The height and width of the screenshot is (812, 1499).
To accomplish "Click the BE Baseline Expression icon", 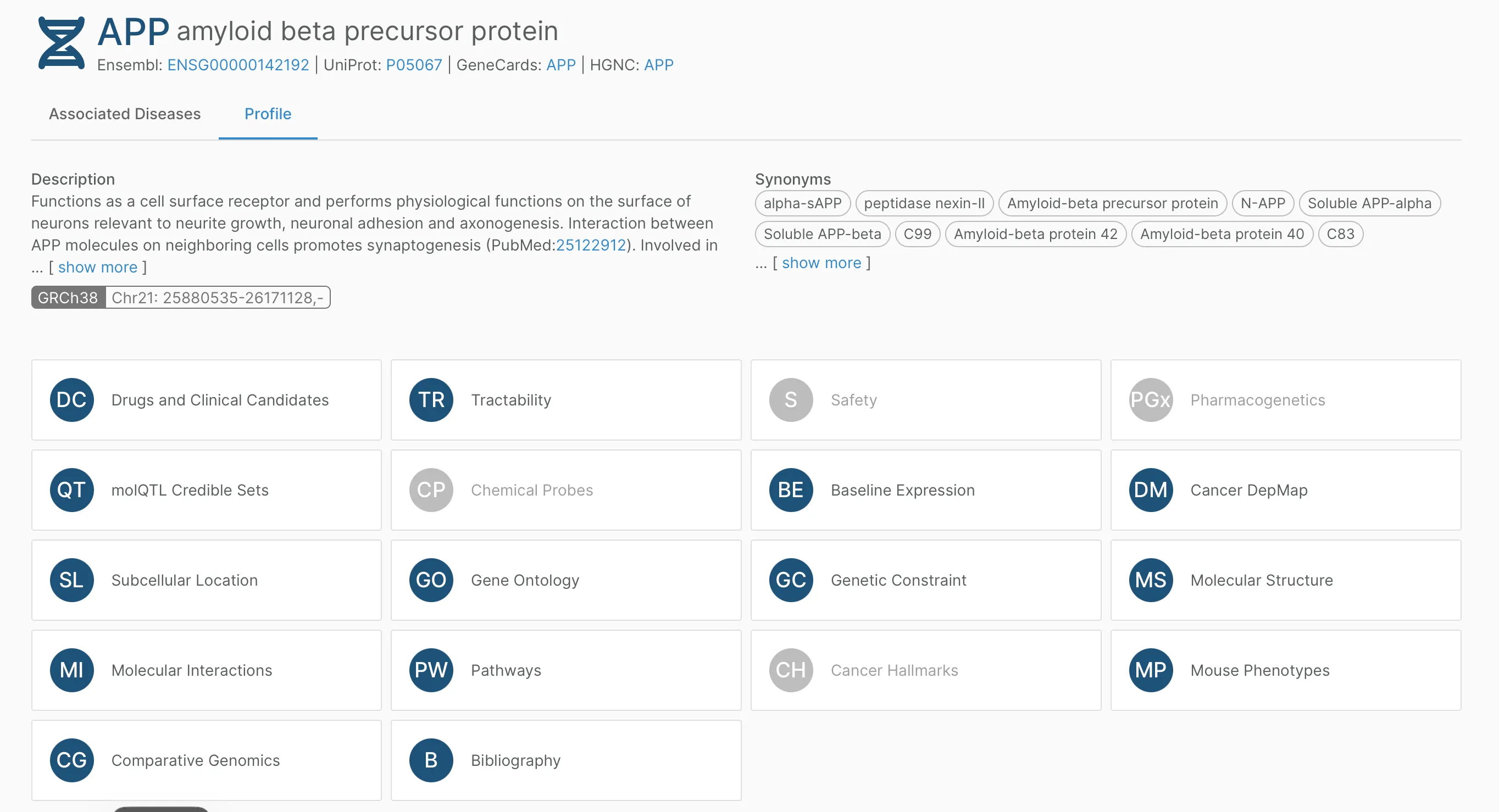I will [x=791, y=491].
